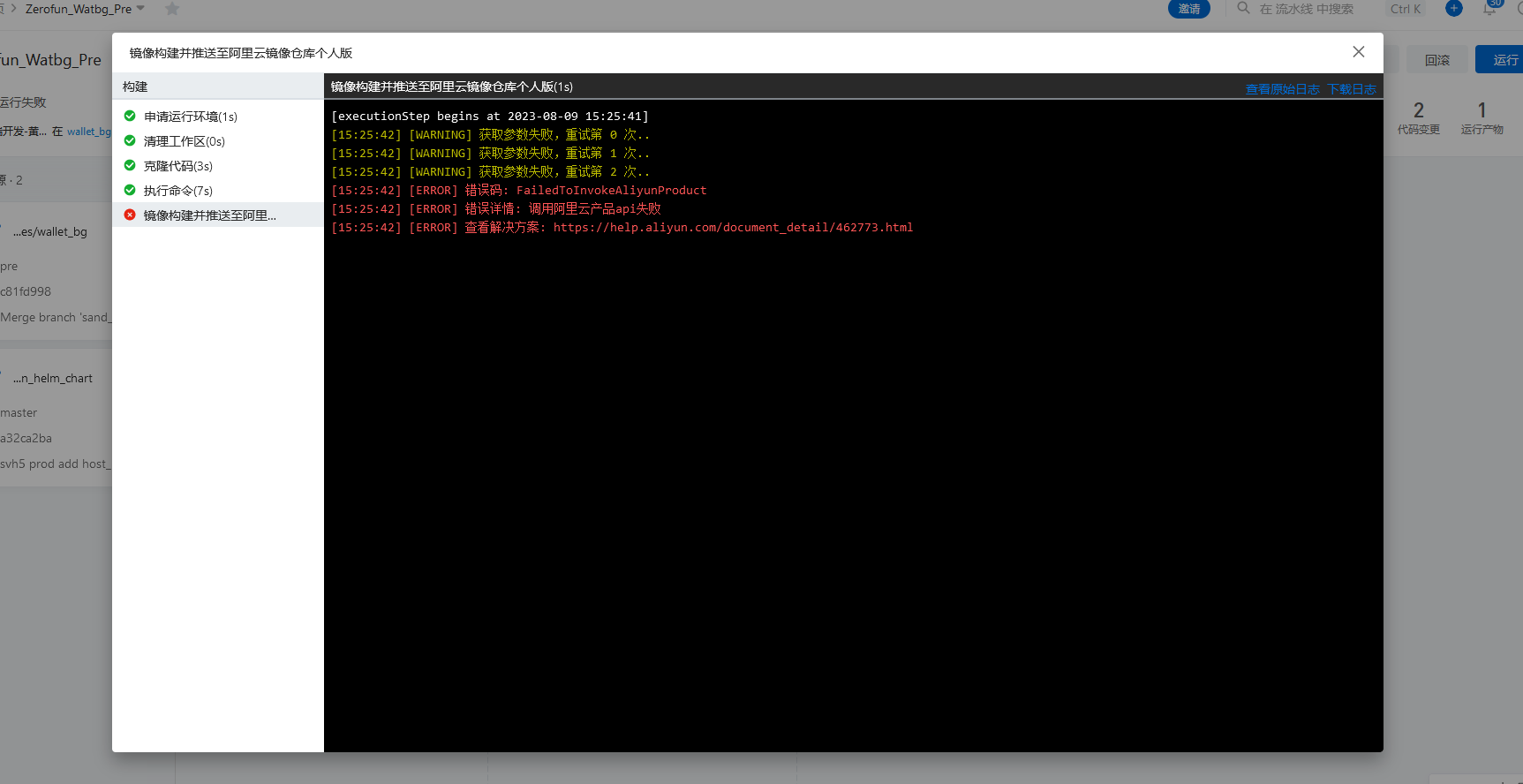Click the red error icon for 镜像构建 step

(130, 215)
